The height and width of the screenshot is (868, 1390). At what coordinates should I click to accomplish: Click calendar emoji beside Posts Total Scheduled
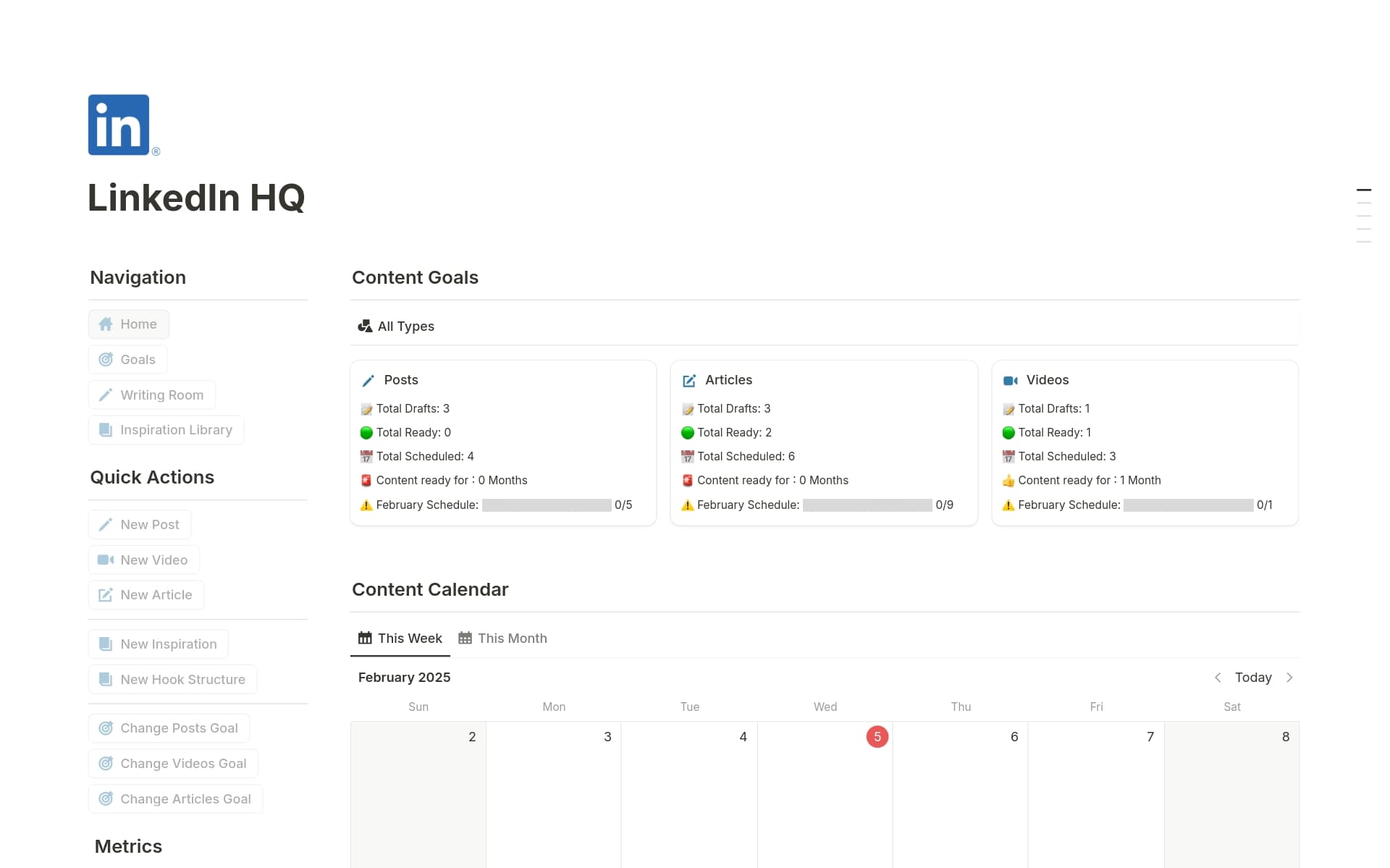tap(366, 457)
